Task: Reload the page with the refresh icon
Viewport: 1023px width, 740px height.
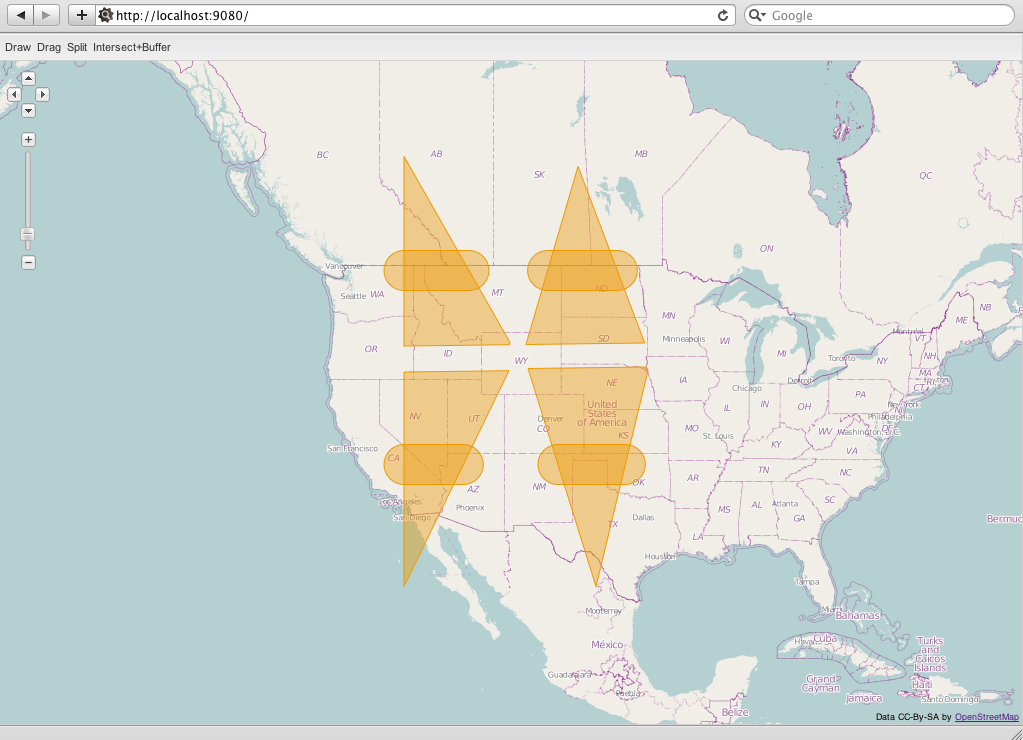Action: 723,15
